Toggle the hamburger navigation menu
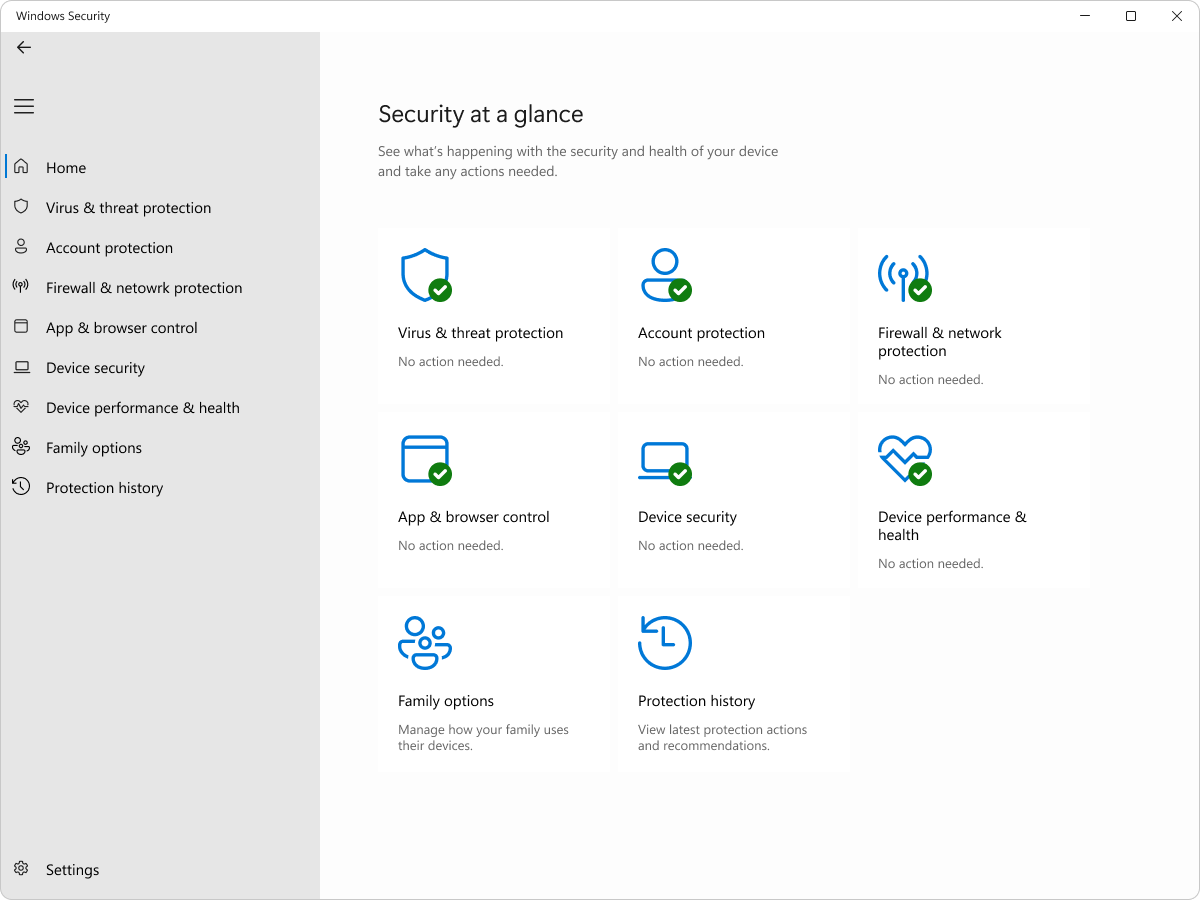Screen dimensions: 1200x900 (24, 107)
